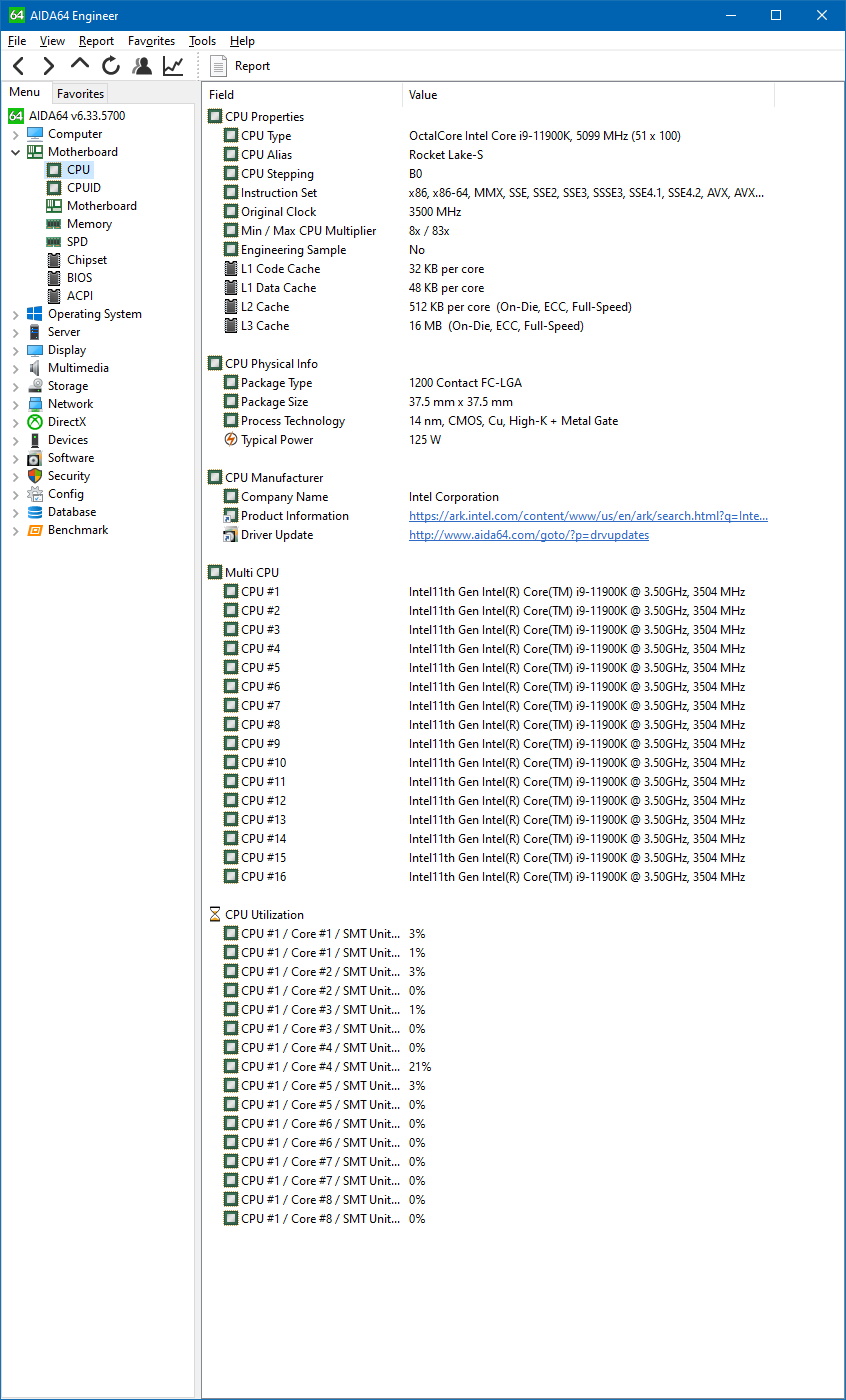The image size is (846, 1400).
Task: Open the Favorites menu
Action: [151, 41]
